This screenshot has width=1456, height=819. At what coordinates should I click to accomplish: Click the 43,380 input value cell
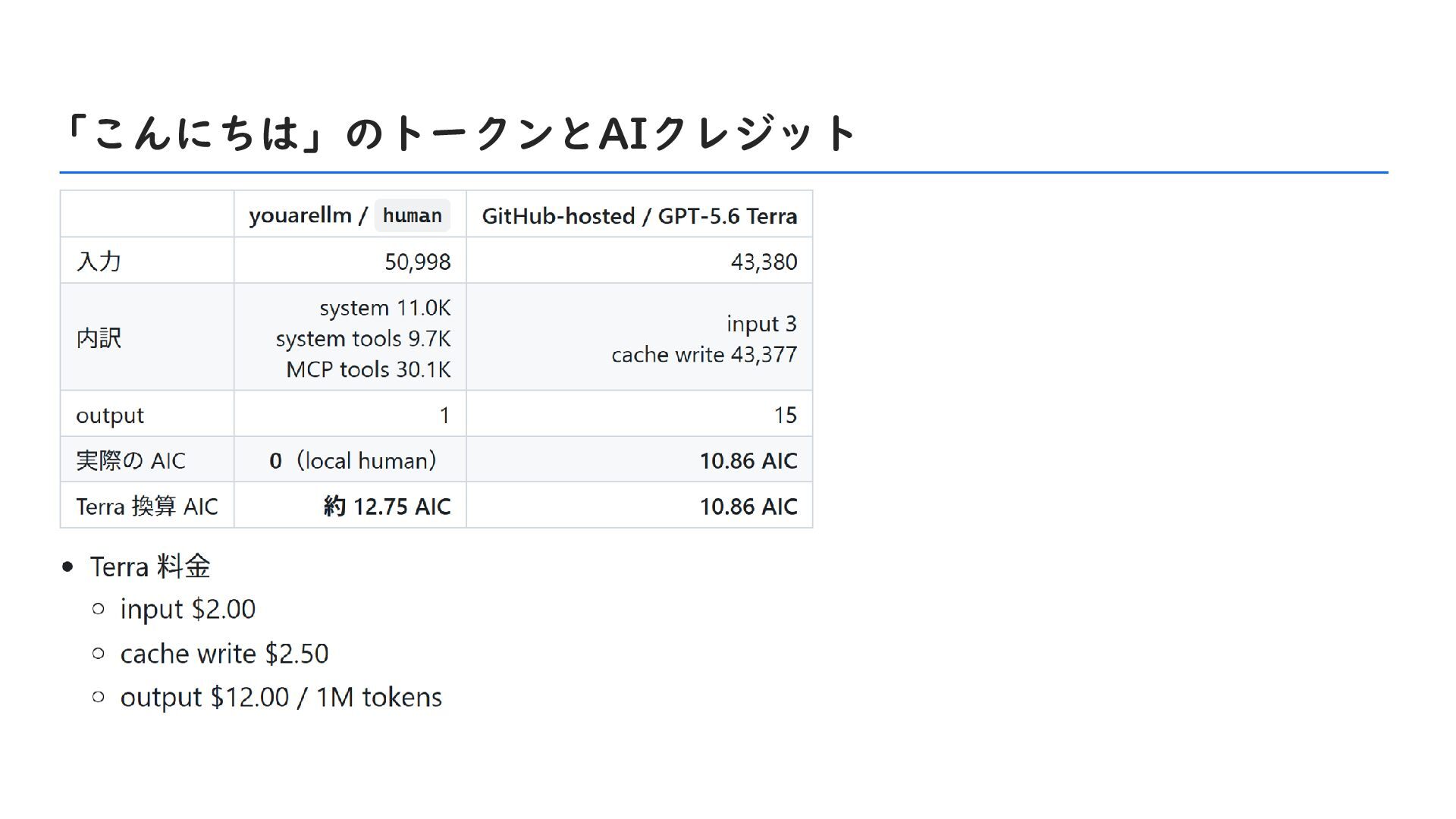pos(639,261)
